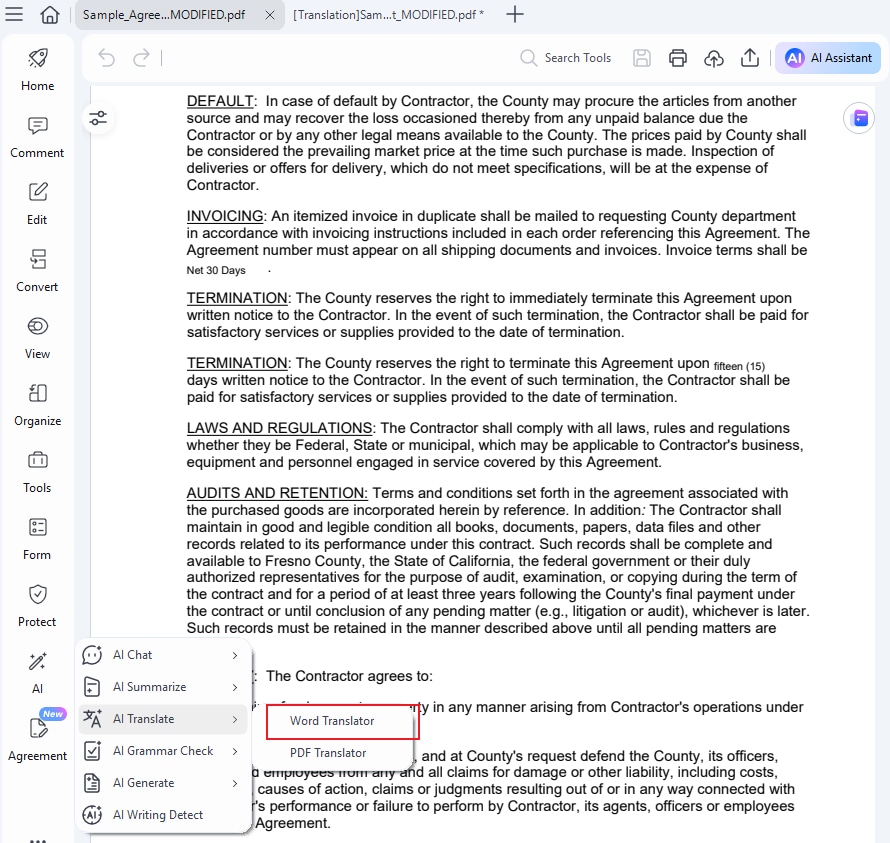
Task: Switch to the Translation PDF tab
Action: (389, 15)
